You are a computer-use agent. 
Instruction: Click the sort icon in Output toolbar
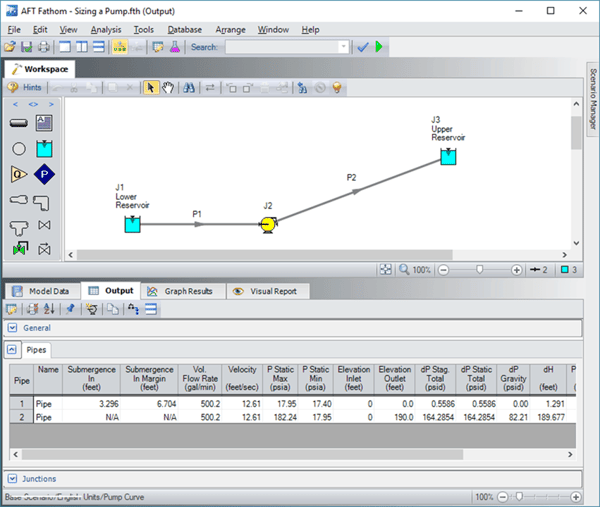pos(49,309)
